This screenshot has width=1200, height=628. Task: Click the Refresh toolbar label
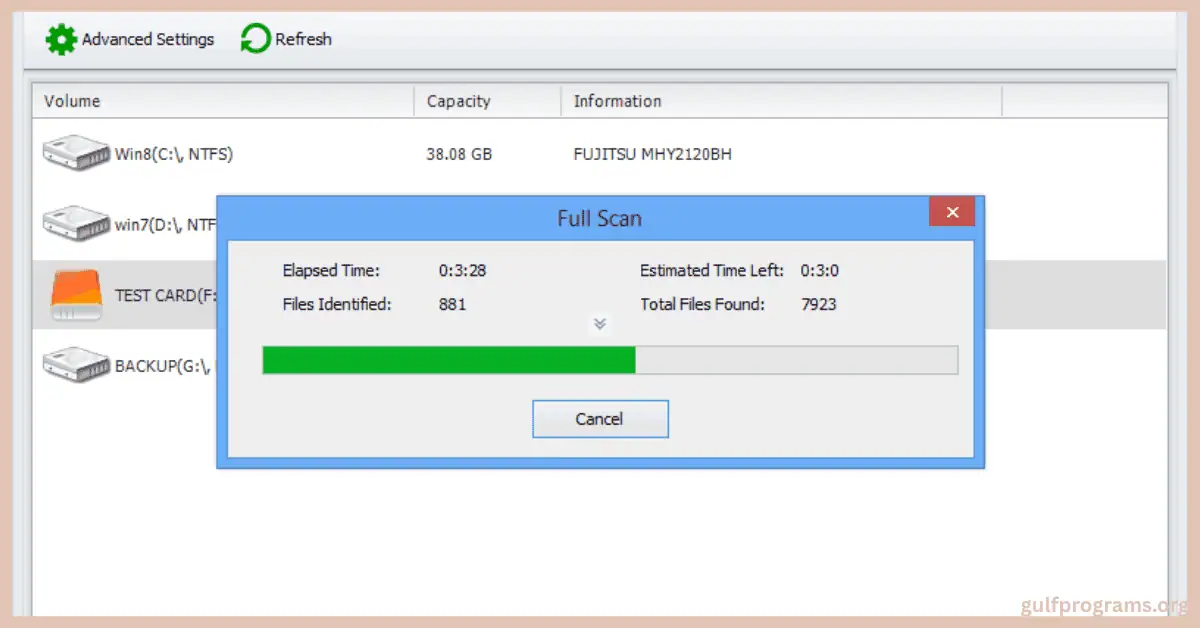pyautogui.click(x=305, y=39)
